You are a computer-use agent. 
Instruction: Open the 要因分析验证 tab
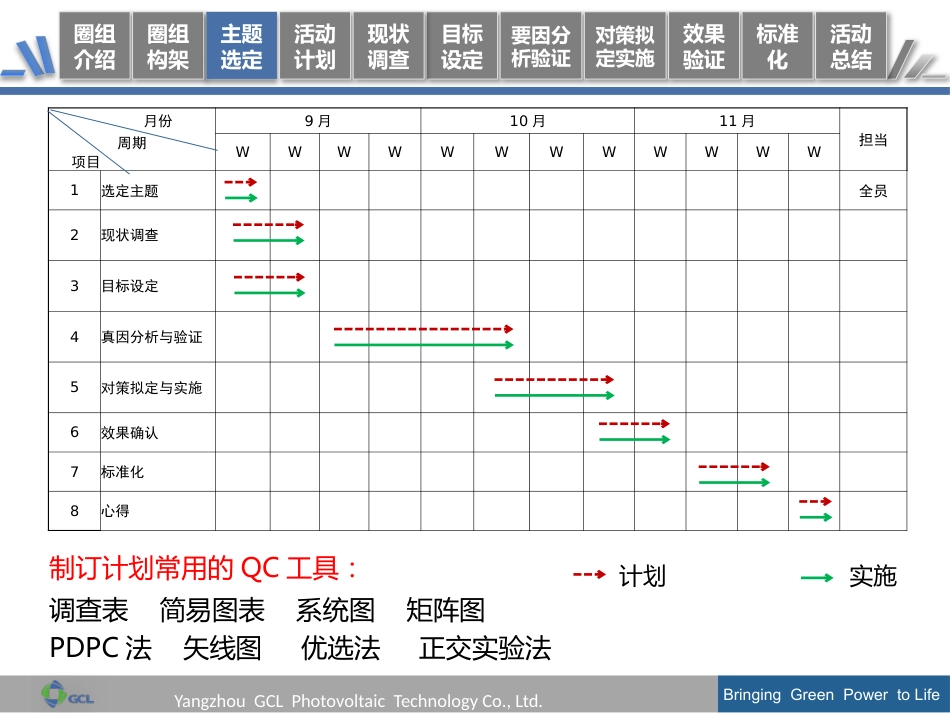tap(540, 46)
